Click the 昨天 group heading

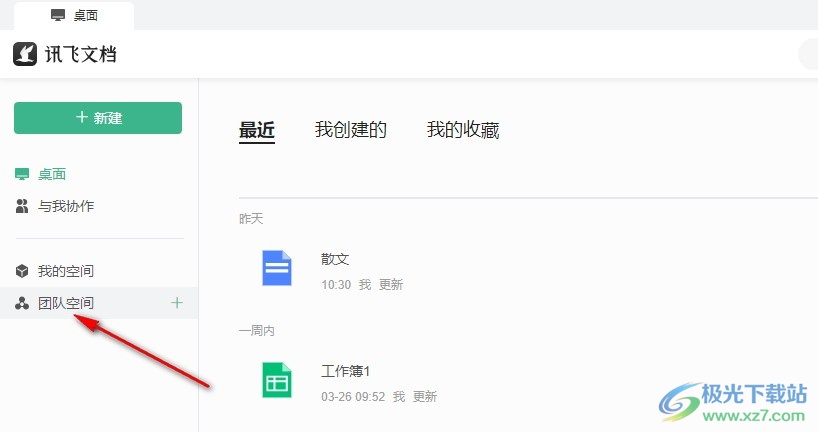[251, 219]
